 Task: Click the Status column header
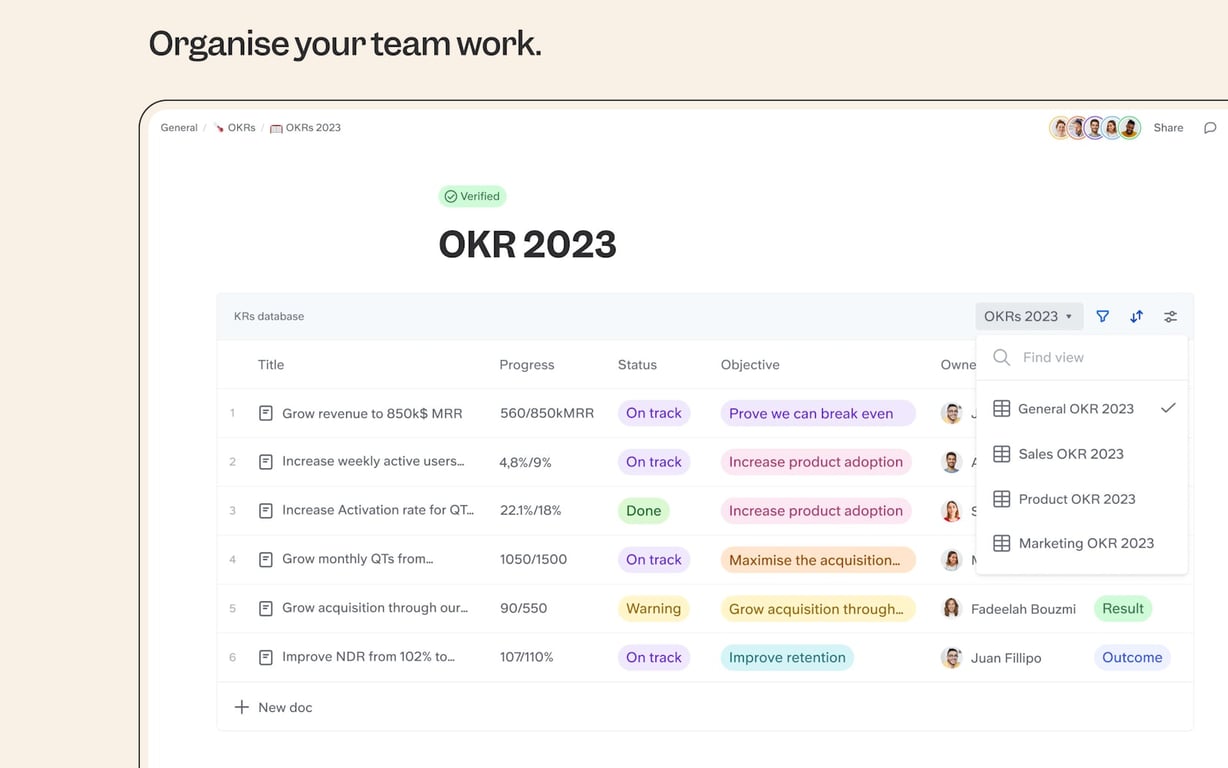point(637,365)
